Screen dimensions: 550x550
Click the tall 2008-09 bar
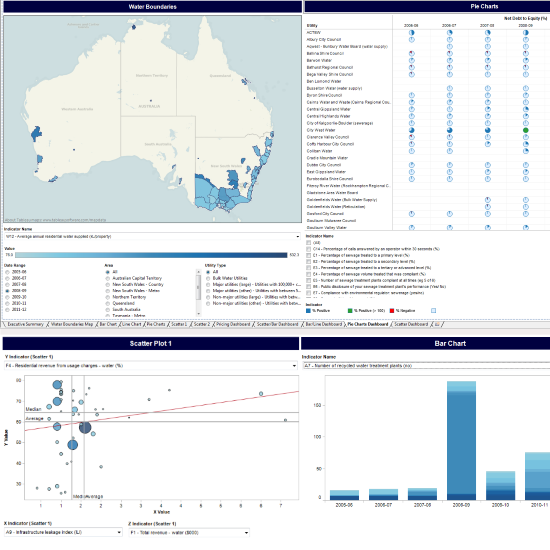point(461,440)
